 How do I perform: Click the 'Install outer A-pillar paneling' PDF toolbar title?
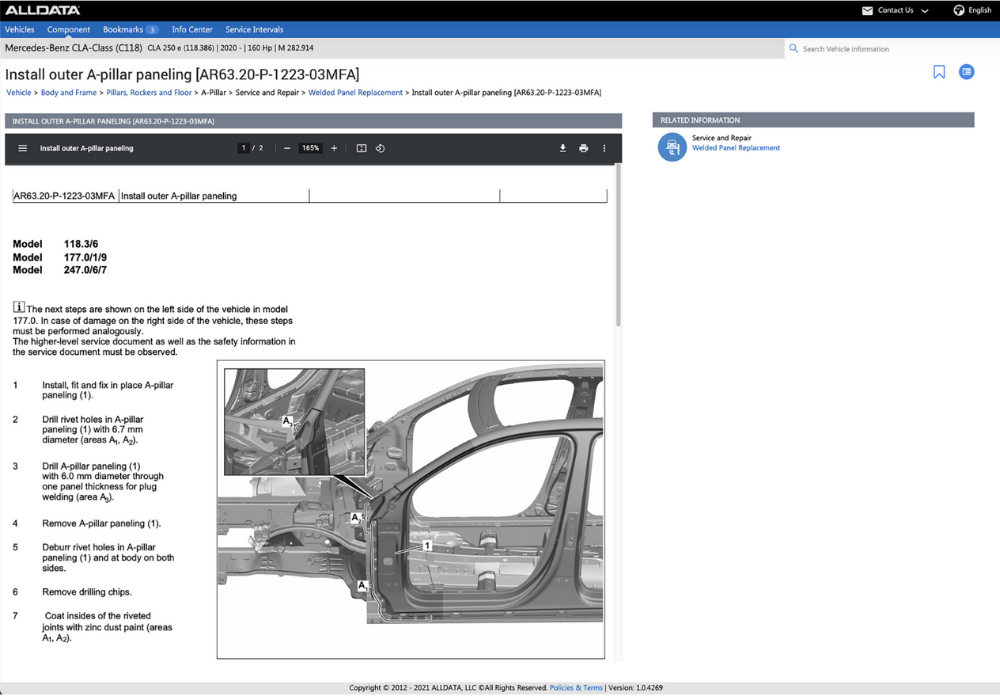click(x=87, y=148)
